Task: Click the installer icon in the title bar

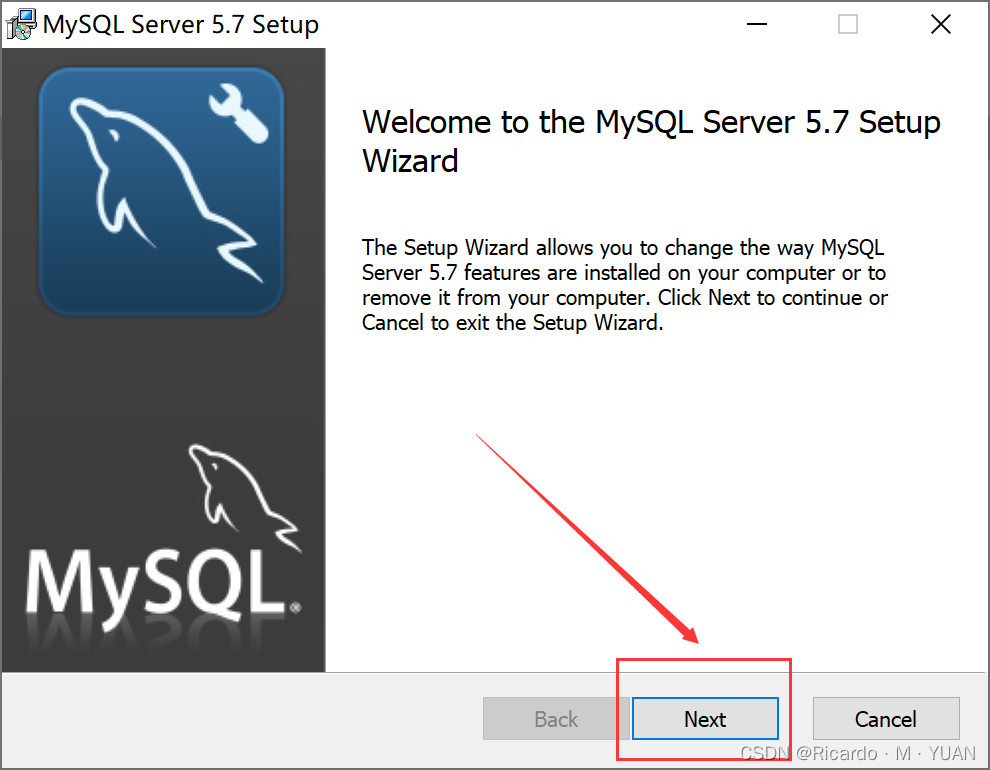Action: pos(21,24)
